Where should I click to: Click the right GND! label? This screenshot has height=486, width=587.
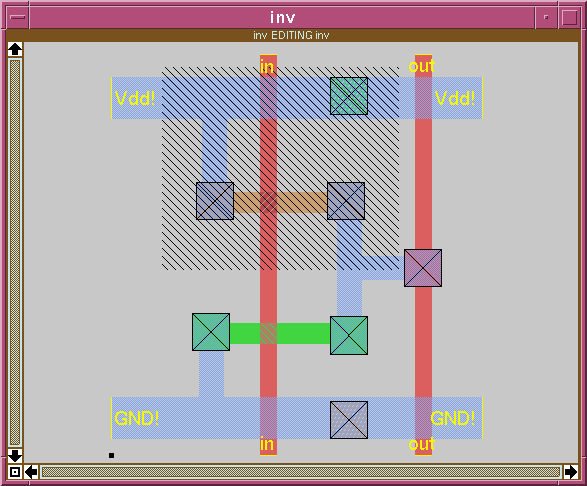[x=453, y=418]
